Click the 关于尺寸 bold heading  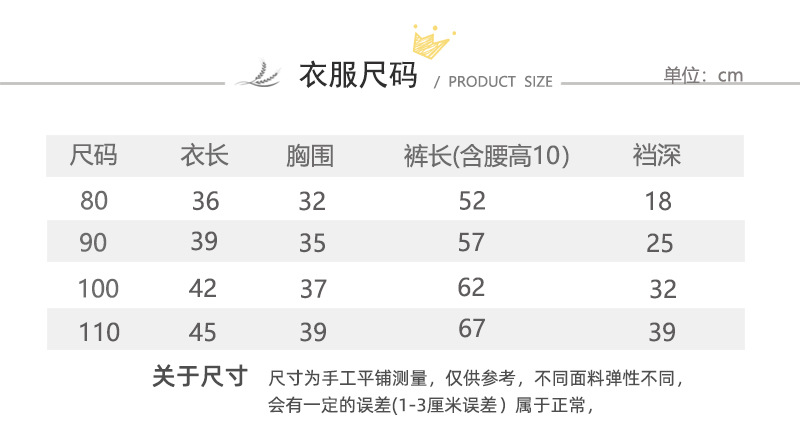click(x=200, y=377)
